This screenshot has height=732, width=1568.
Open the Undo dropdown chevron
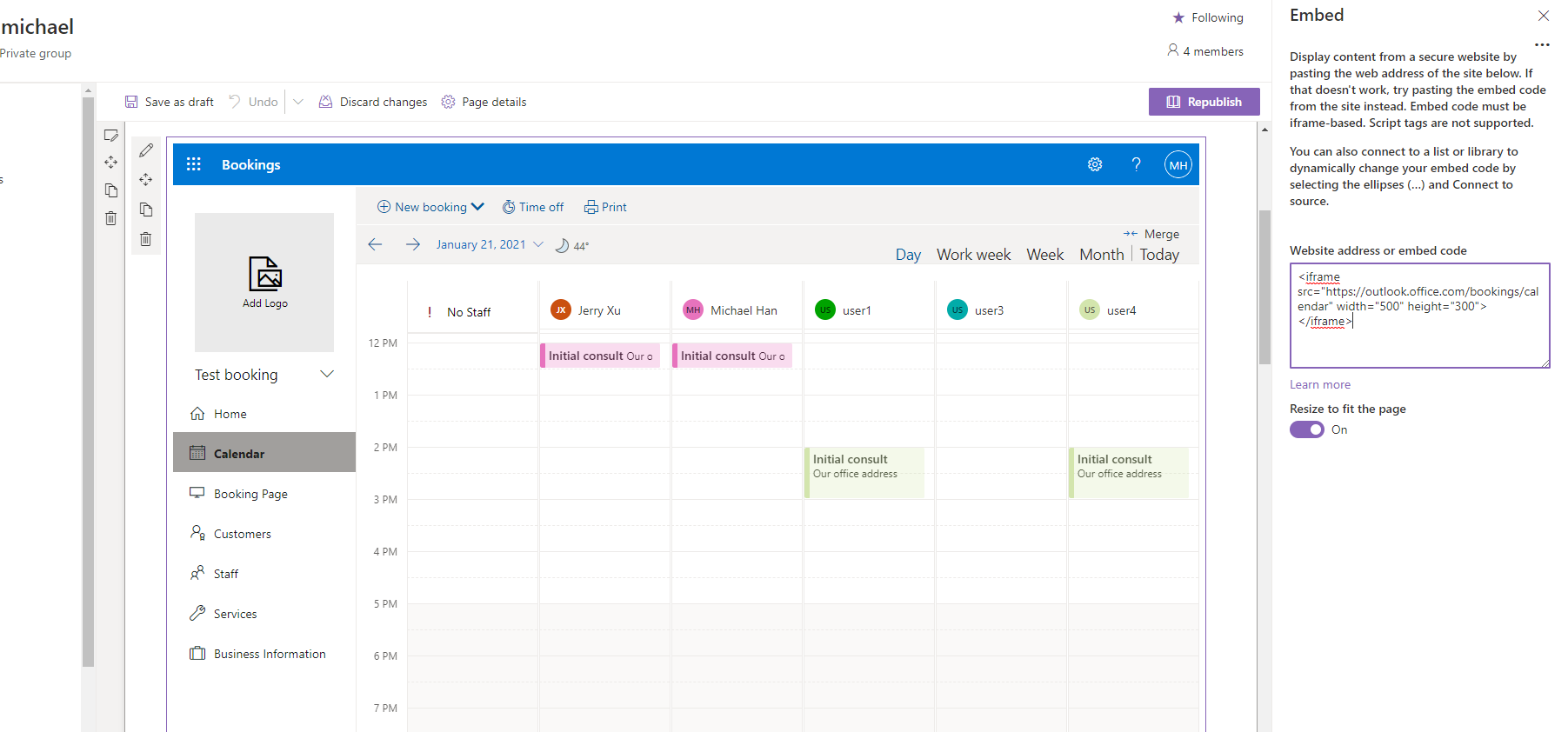coord(298,102)
